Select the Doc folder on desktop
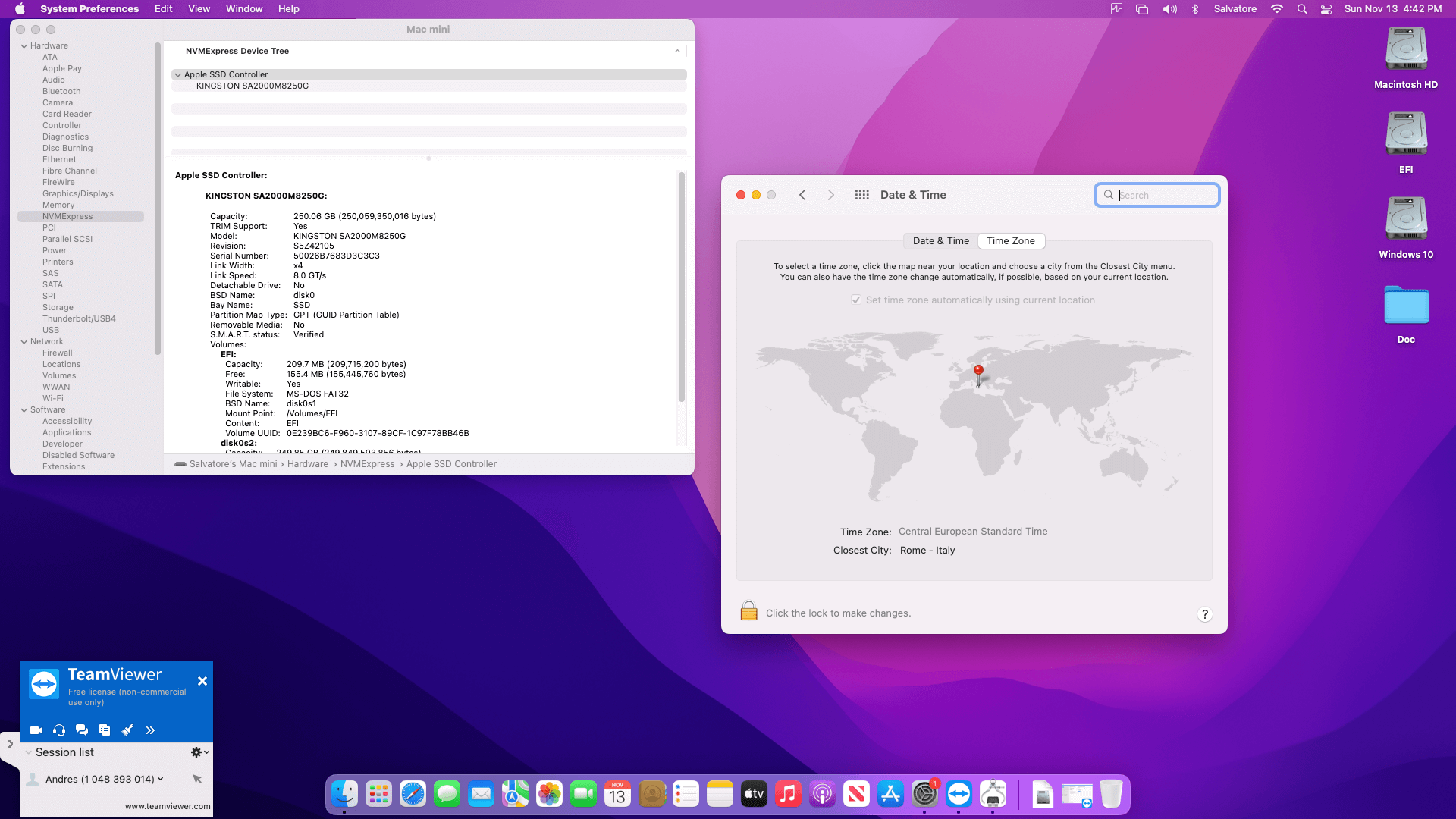Image resolution: width=1456 pixels, height=819 pixels. click(1406, 313)
